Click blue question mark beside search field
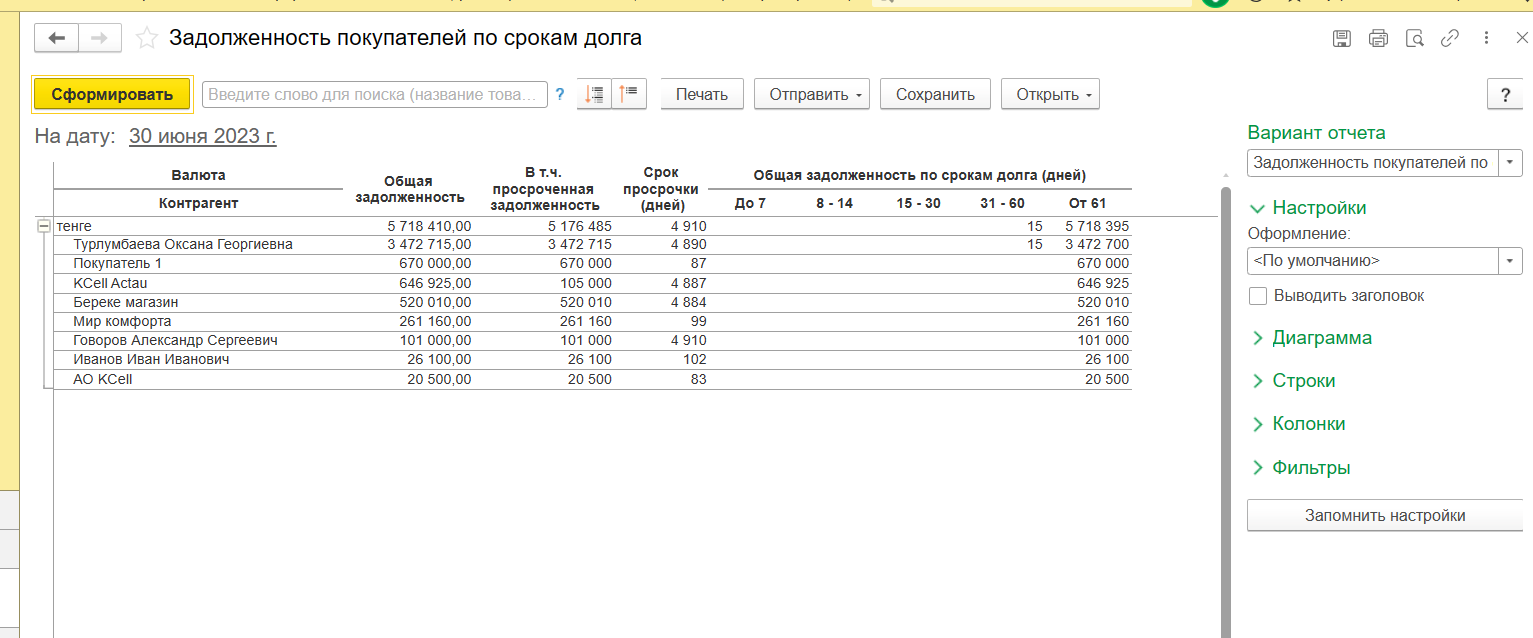 [x=560, y=95]
